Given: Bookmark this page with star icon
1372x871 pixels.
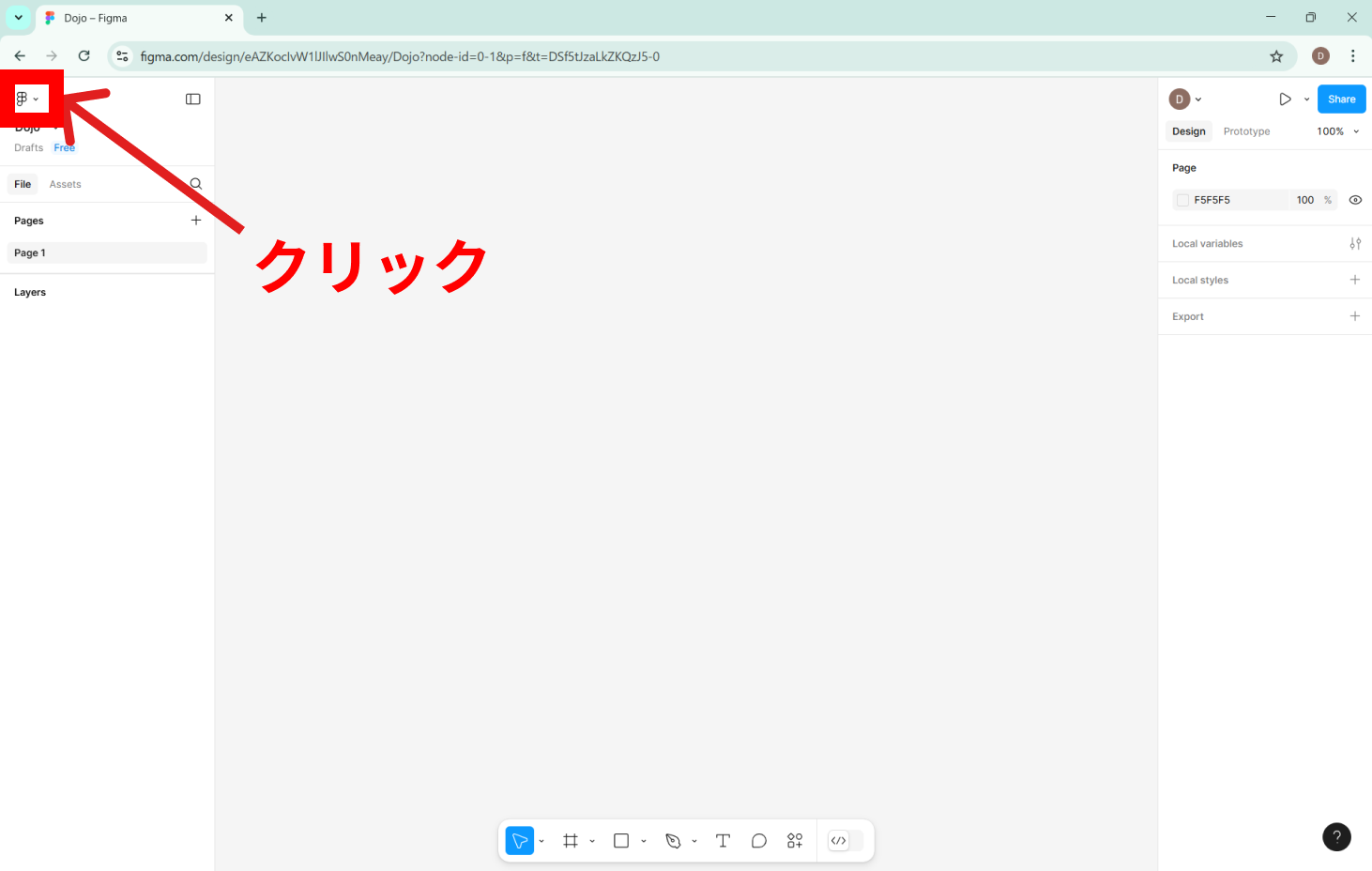Looking at the screenshot, I should coord(1276,56).
